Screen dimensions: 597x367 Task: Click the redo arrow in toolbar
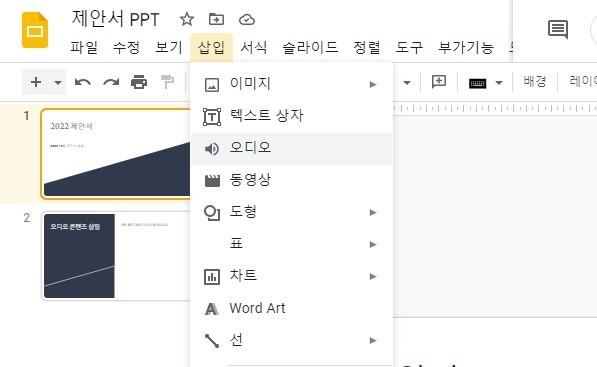coord(111,82)
